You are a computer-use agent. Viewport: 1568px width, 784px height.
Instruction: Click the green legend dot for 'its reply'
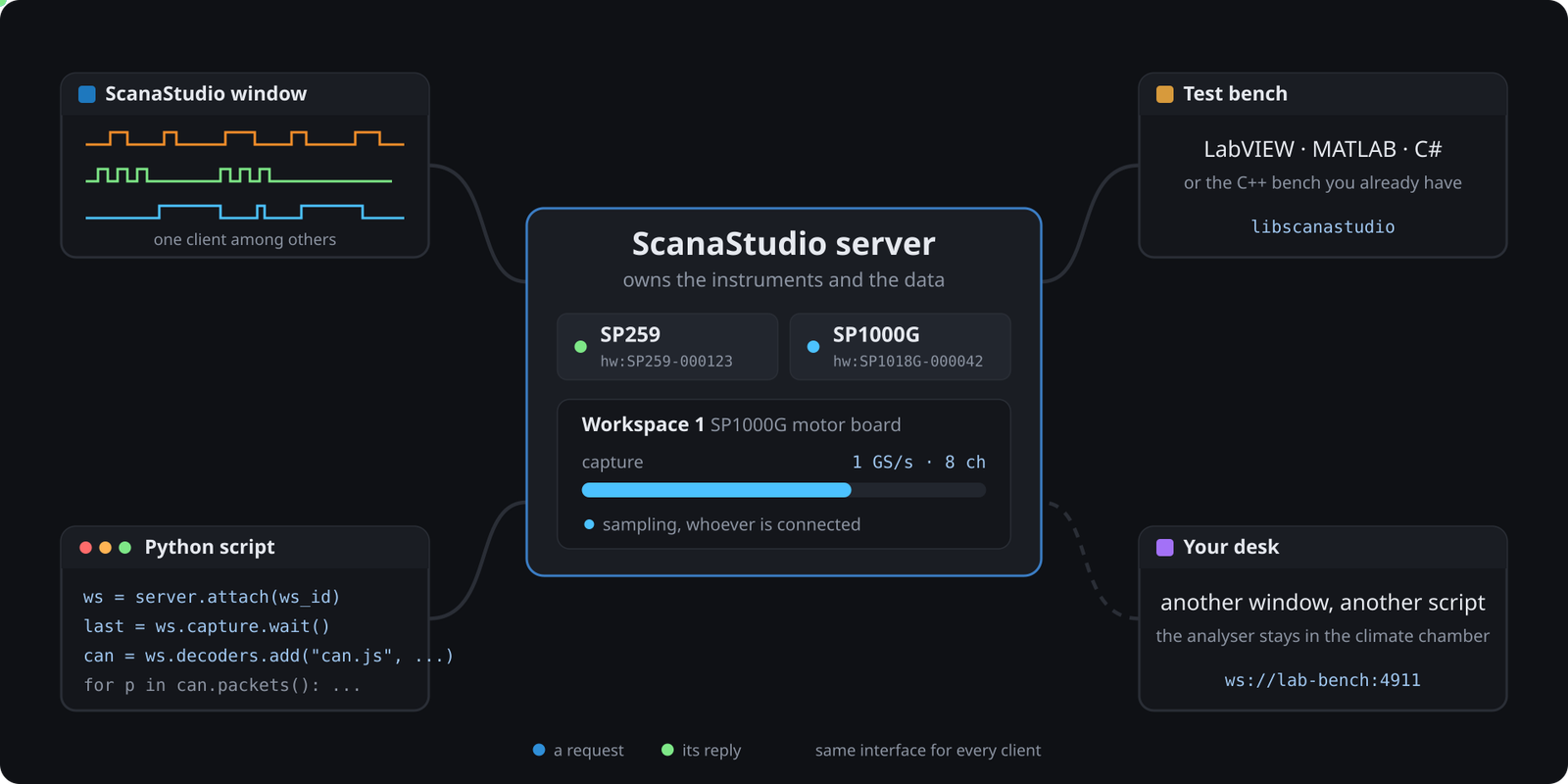[x=667, y=750]
